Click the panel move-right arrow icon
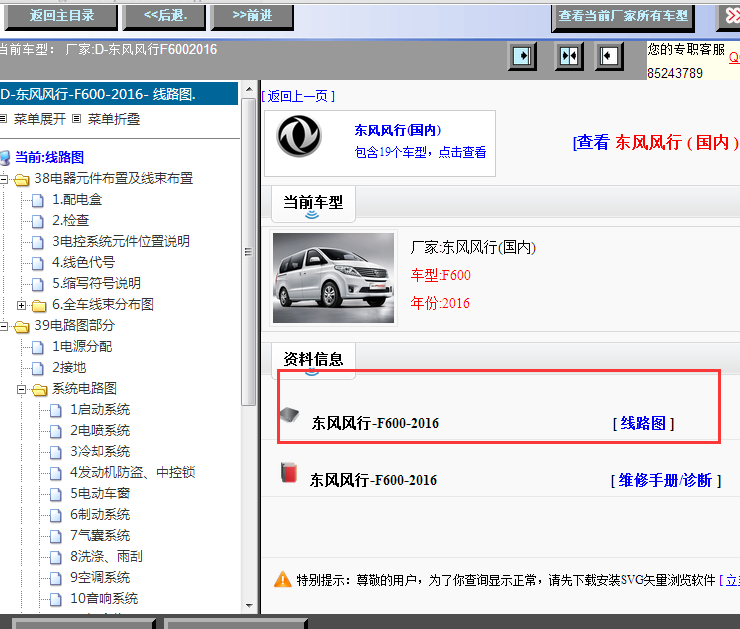 (522, 56)
